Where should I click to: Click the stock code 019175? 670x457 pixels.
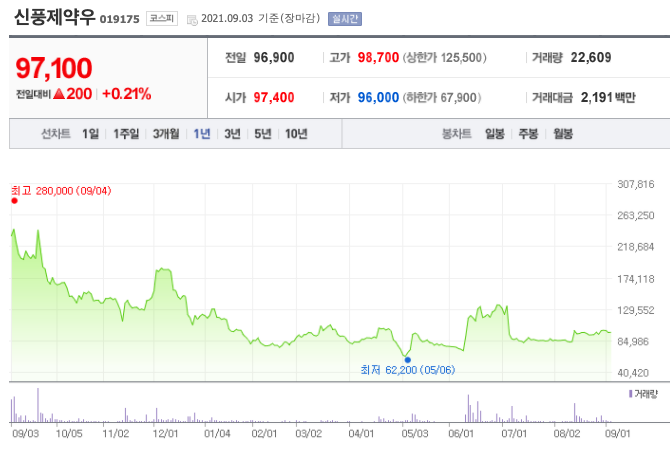point(120,20)
